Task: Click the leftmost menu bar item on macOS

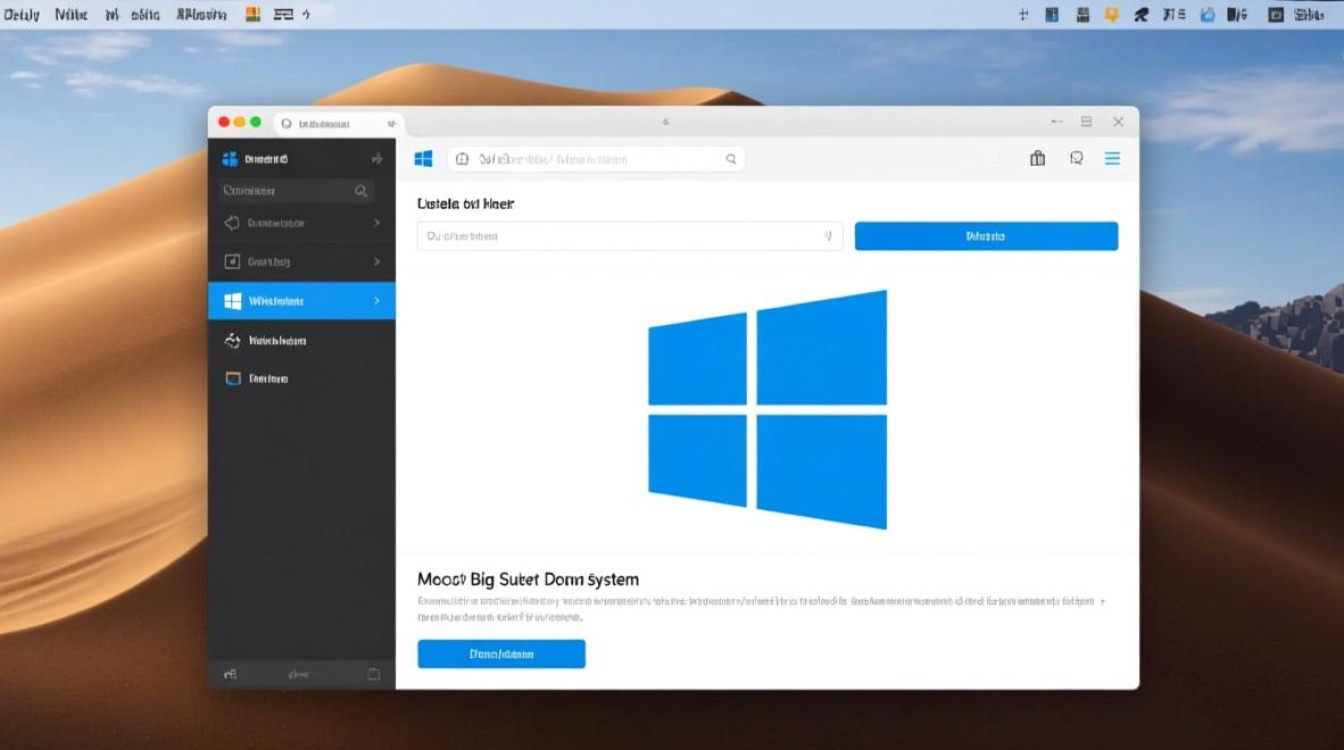Action: click(21, 14)
